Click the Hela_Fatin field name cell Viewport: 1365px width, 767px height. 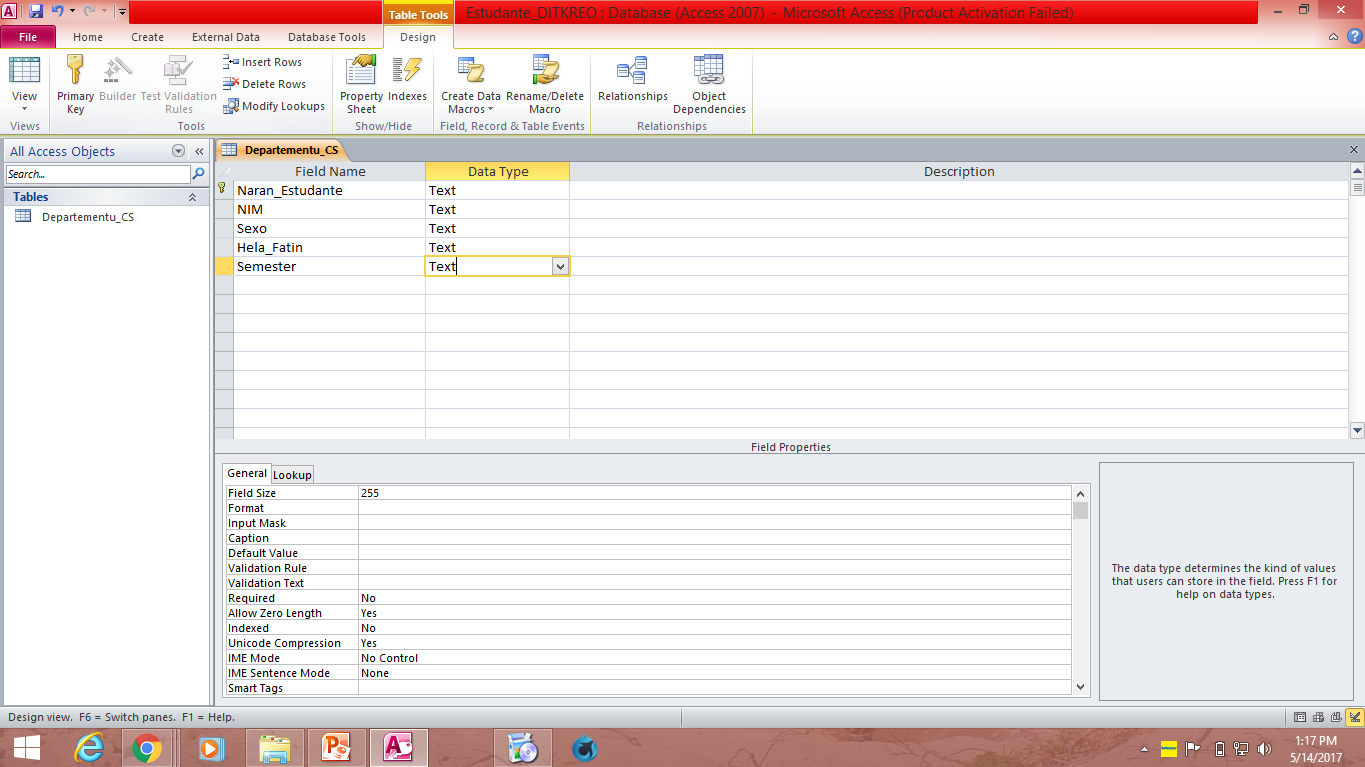pyautogui.click(x=329, y=247)
